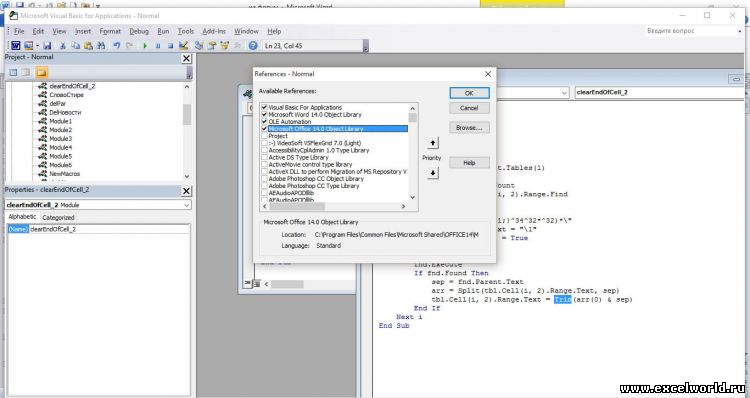Open Properties Window from toolbar icon
Image resolution: width=750 pixels, height=398 pixels.
coord(212,46)
